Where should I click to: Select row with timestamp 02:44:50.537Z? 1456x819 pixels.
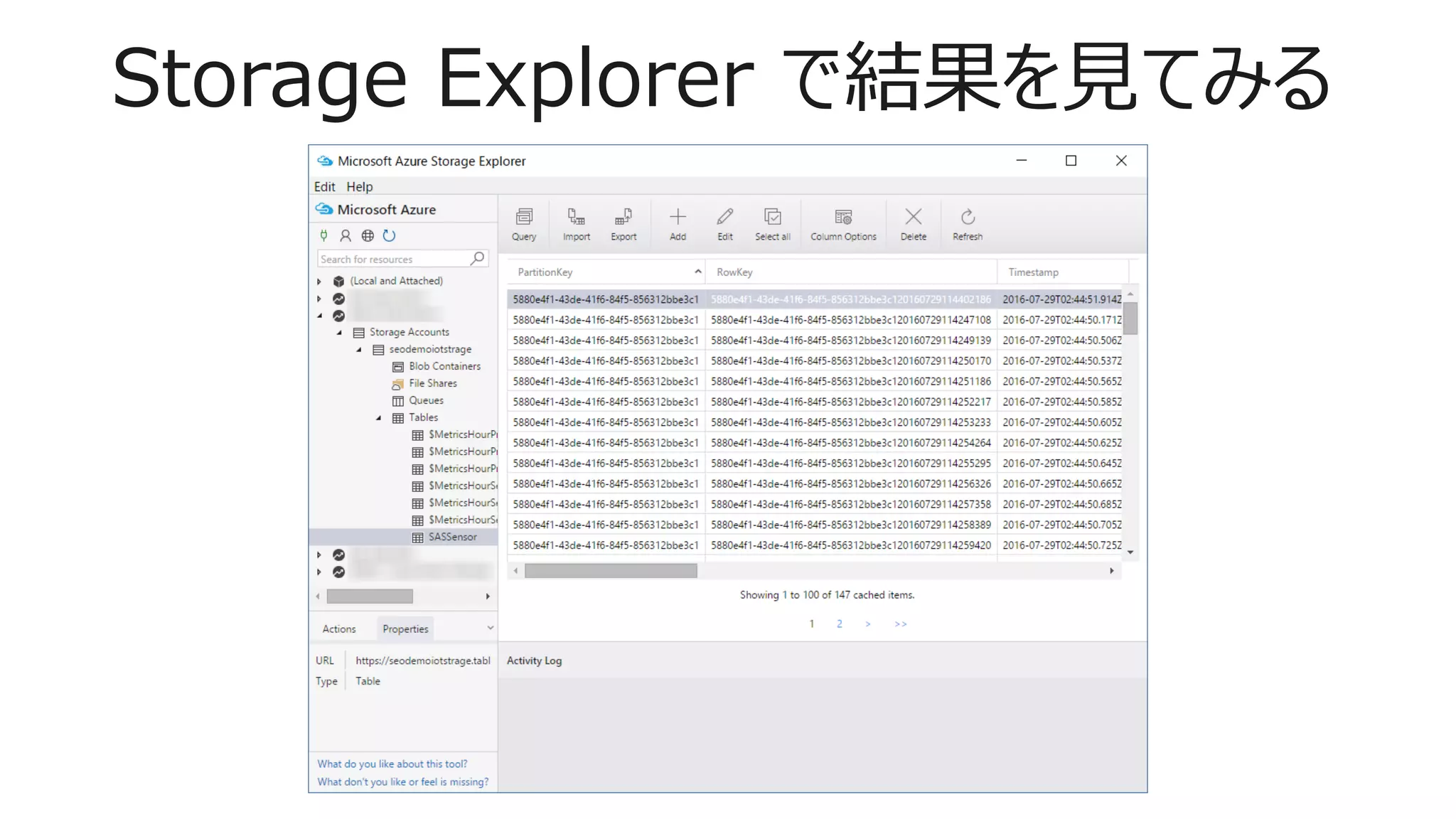coord(815,360)
